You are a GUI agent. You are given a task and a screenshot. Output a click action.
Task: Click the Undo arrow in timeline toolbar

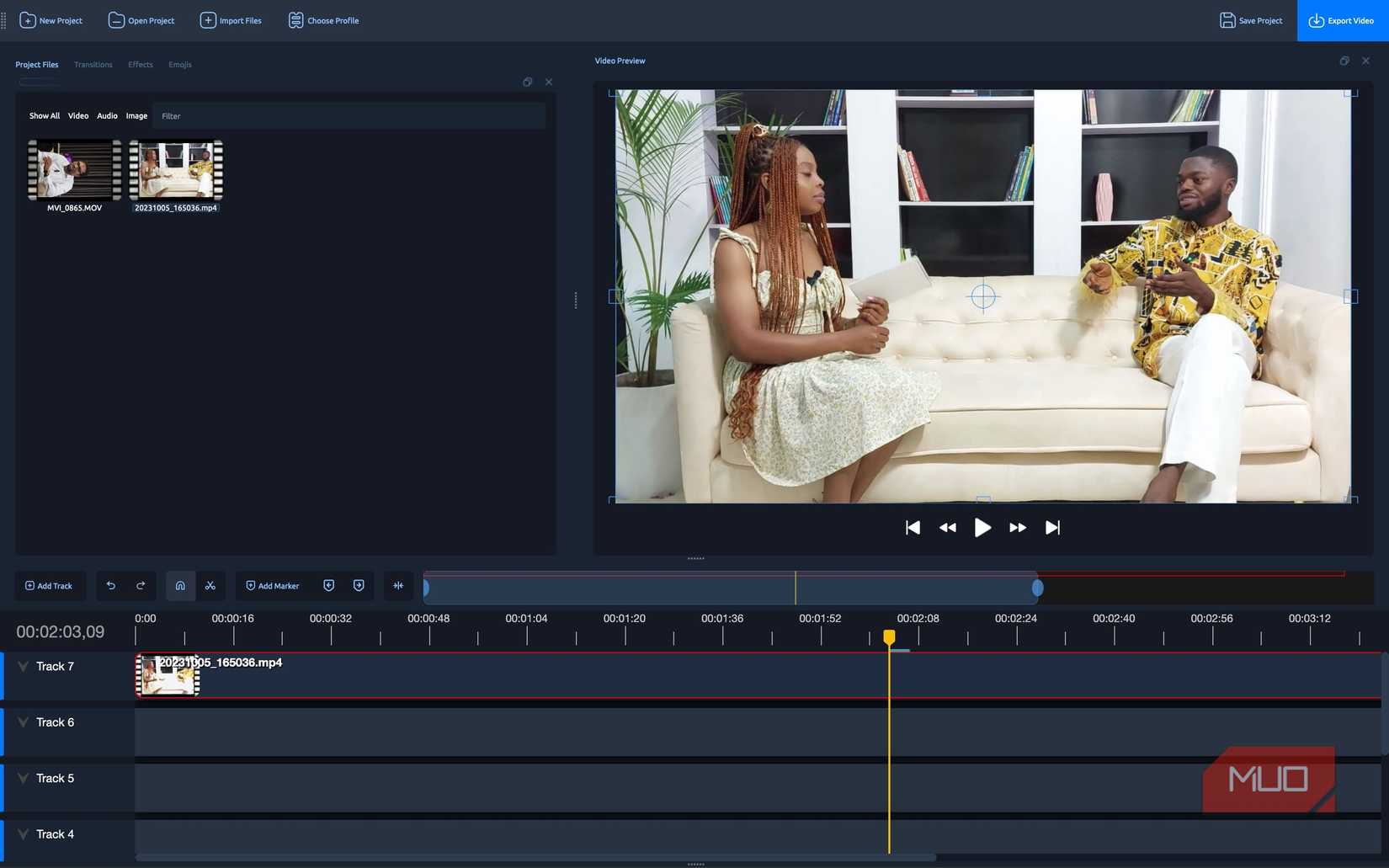coord(110,586)
